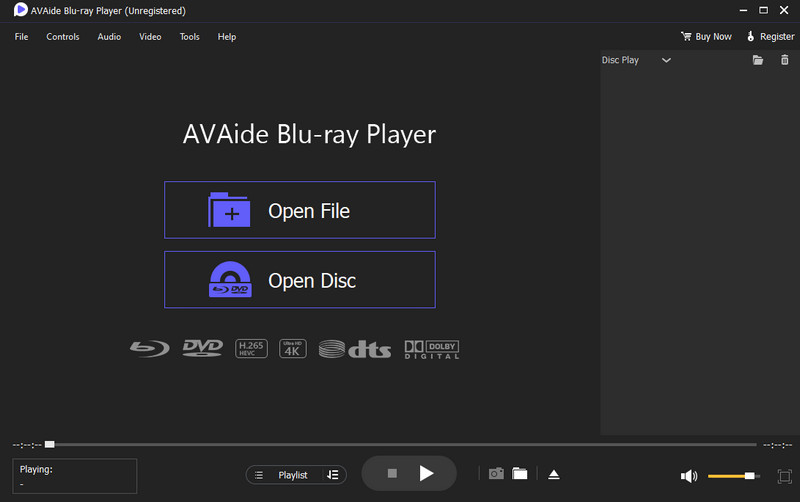
Task: Click the Open File button
Action: point(300,210)
